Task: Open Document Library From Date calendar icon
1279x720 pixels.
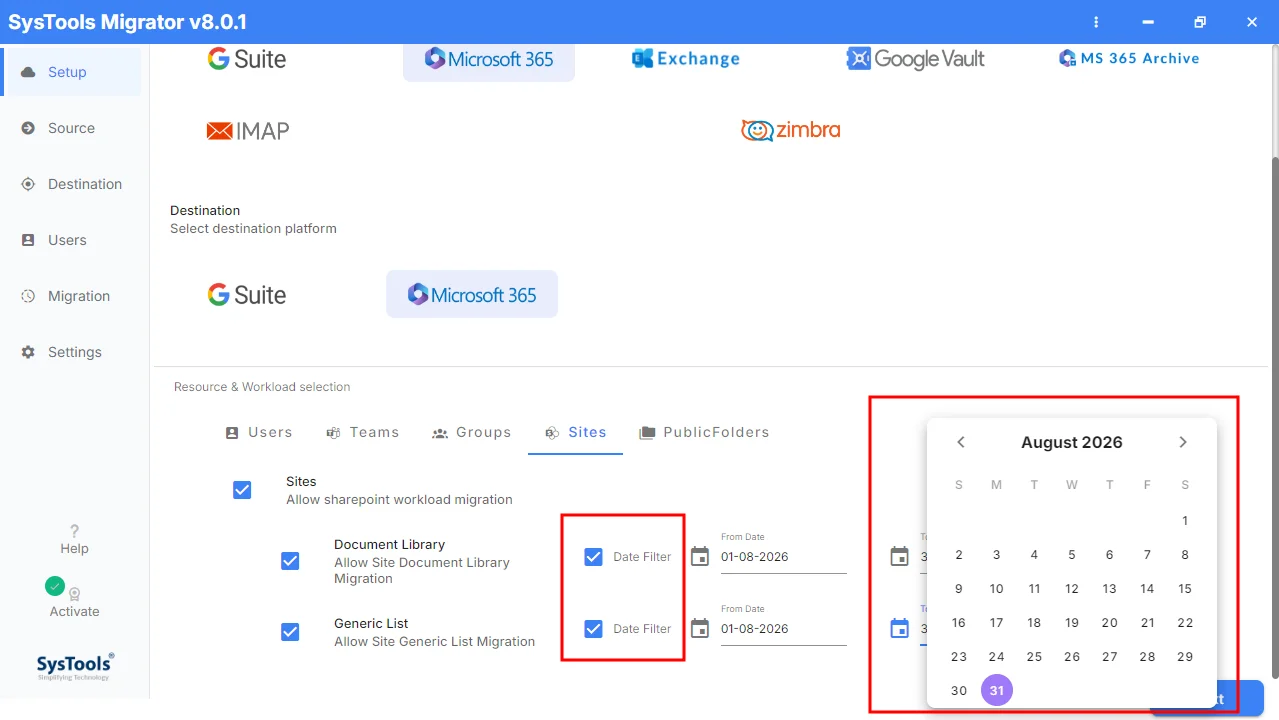Action: pyautogui.click(x=700, y=557)
